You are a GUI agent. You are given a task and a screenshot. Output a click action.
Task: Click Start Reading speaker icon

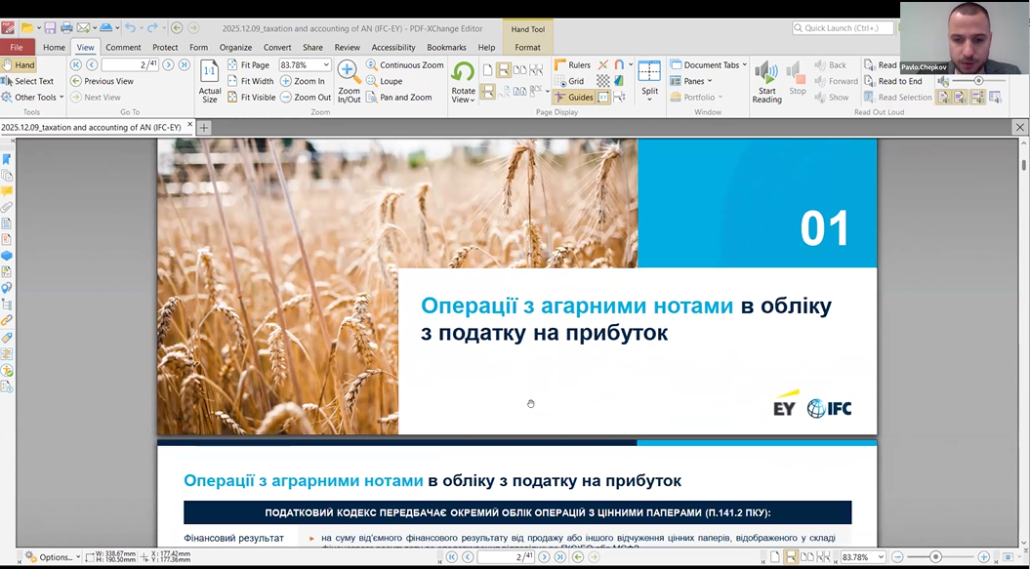[x=767, y=73]
